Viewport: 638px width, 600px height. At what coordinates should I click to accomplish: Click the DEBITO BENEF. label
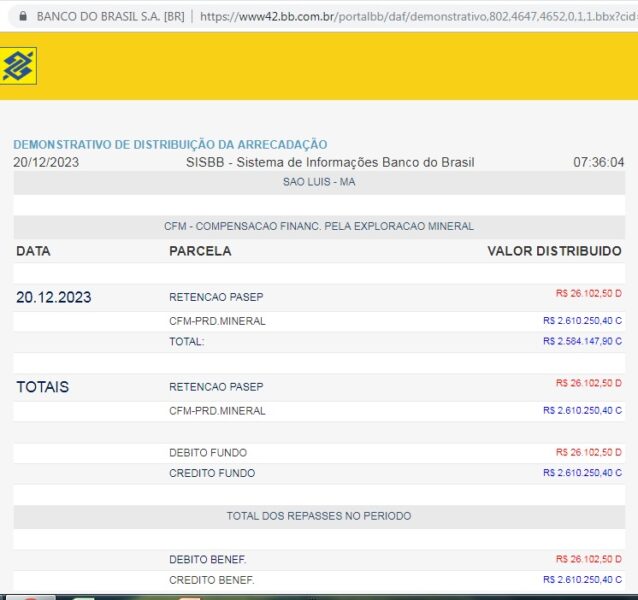(x=208, y=559)
